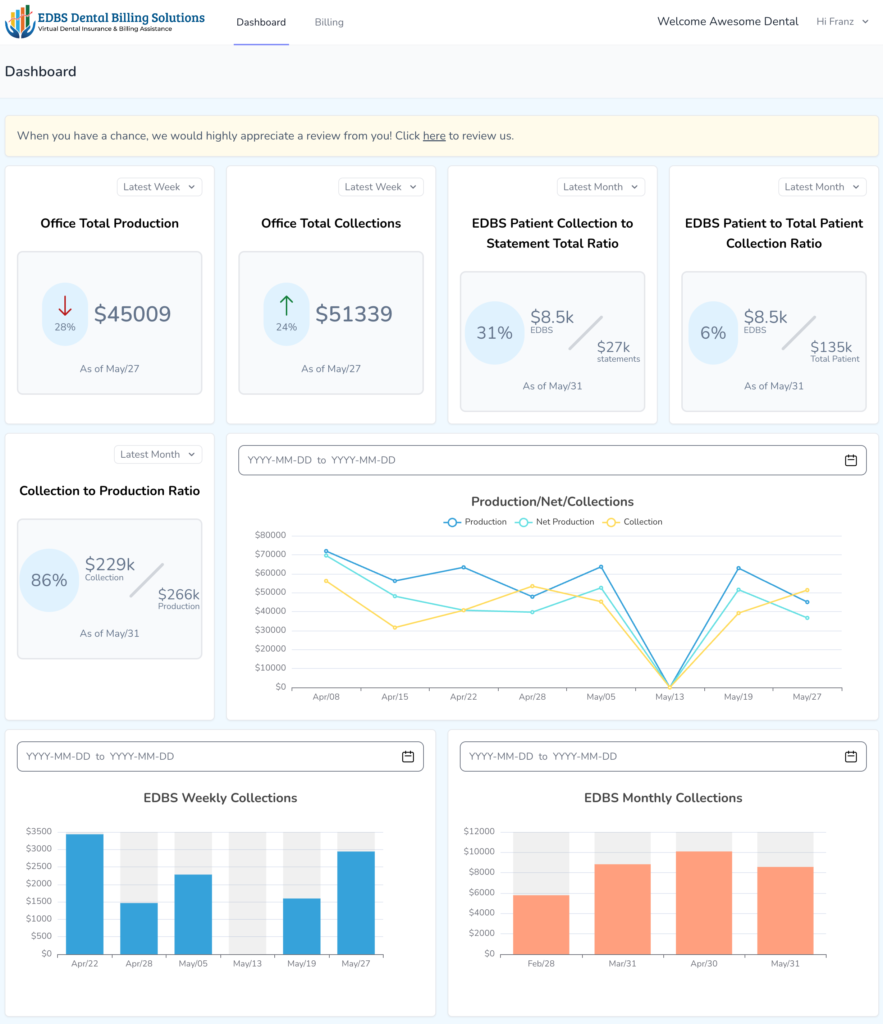Toggle Collection series in chart legend

pyautogui.click(x=634, y=522)
